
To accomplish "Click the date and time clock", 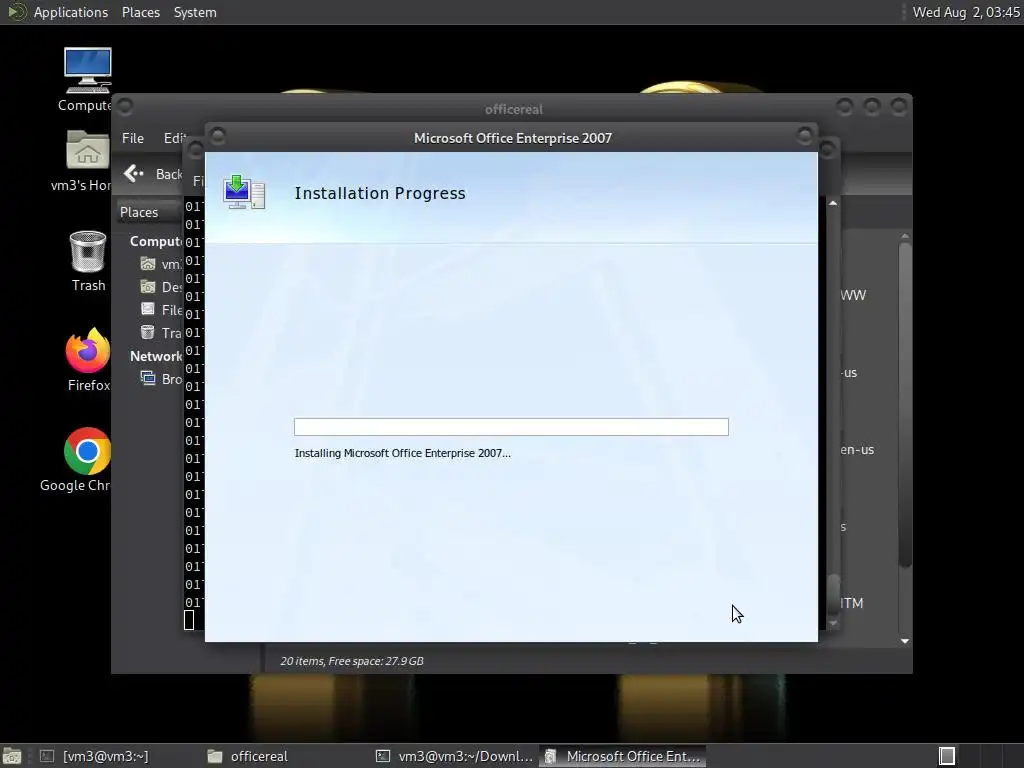I will point(966,12).
